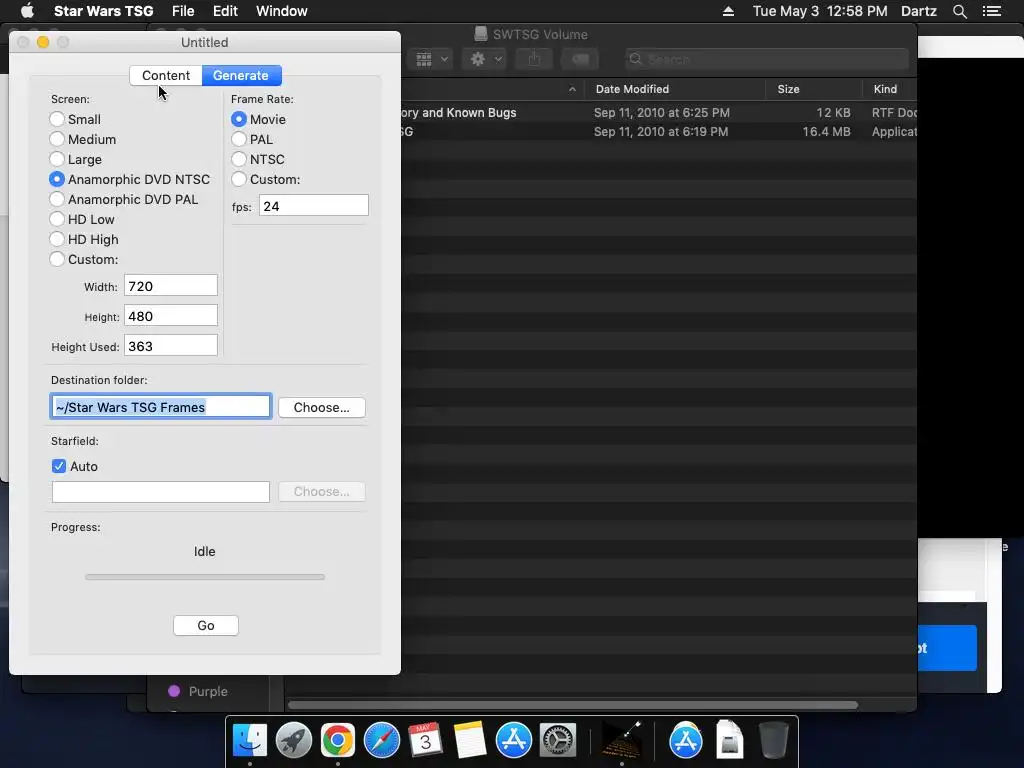Open the Window menu
The height and width of the screenshot is (768, 1024).
click(281, 11)
